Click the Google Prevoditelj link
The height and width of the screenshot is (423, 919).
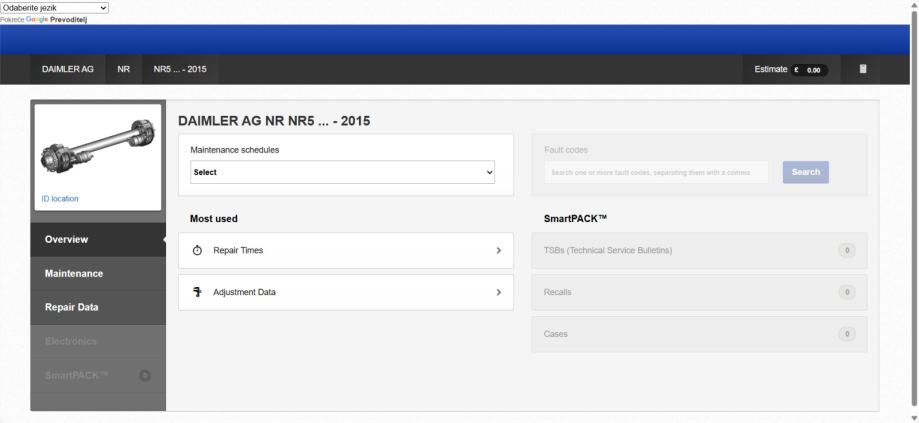click(x=57, y=19)
